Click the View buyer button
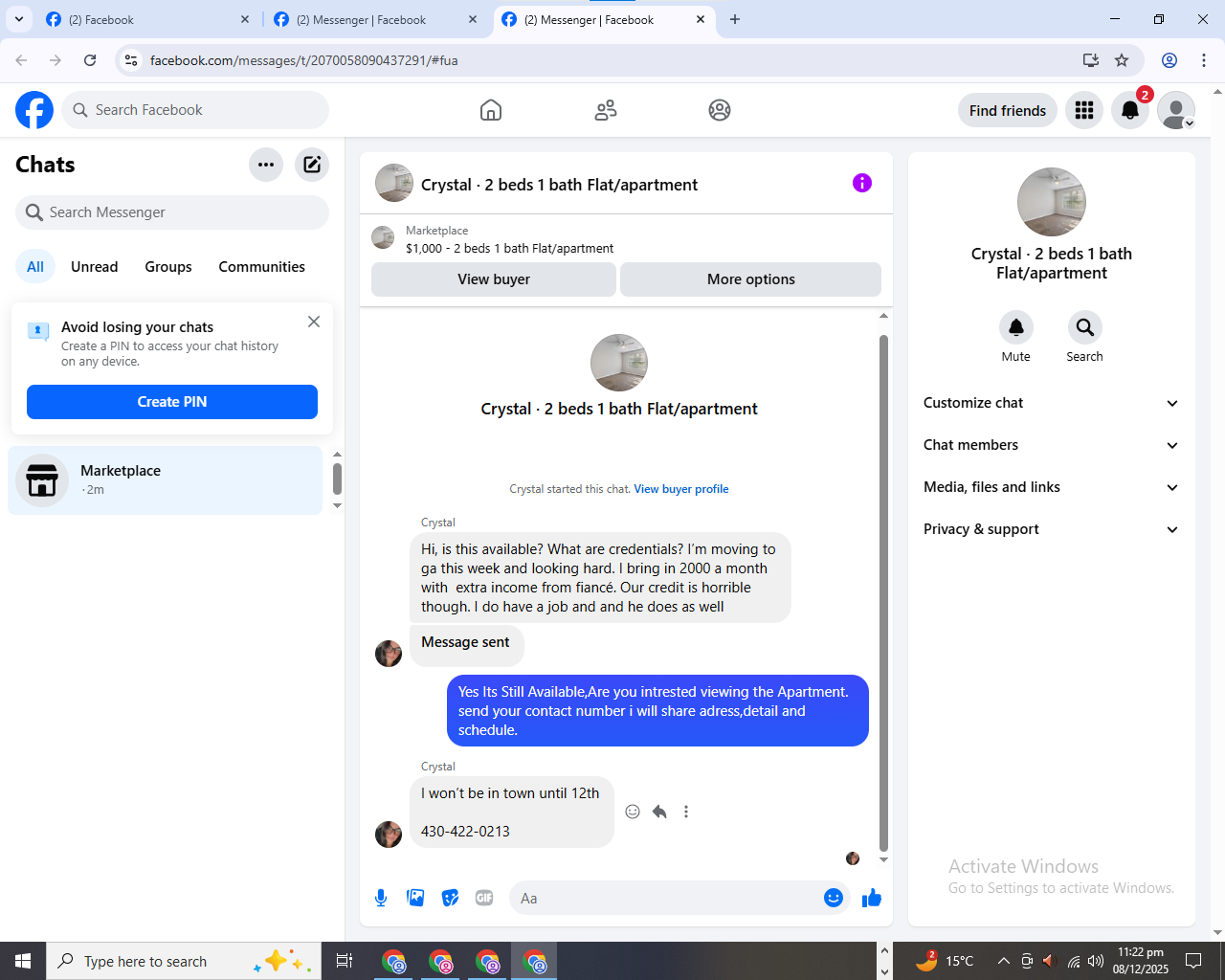Viewport: 1225px width, 980px height. [x=494, y=279]
